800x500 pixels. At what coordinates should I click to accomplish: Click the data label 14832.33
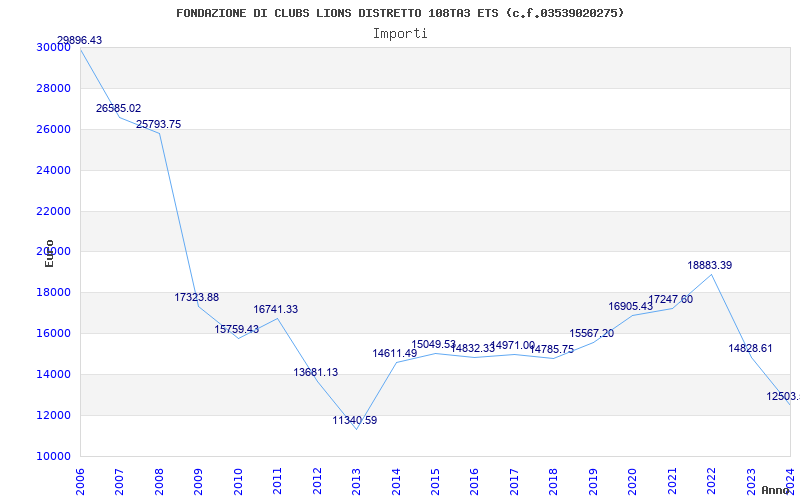pos(473,348)
